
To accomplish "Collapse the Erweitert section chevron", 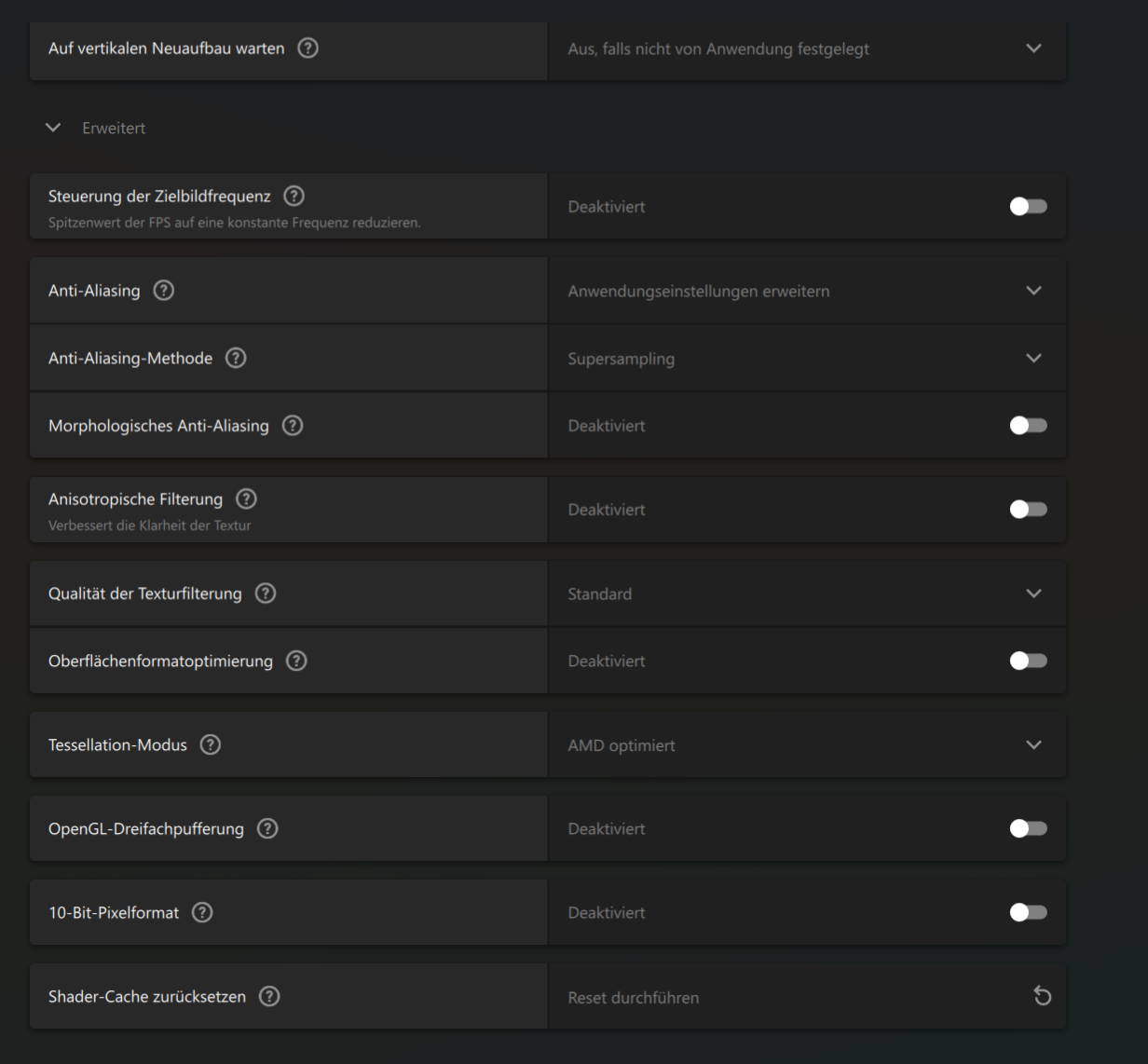I will (x=53, y=128).
